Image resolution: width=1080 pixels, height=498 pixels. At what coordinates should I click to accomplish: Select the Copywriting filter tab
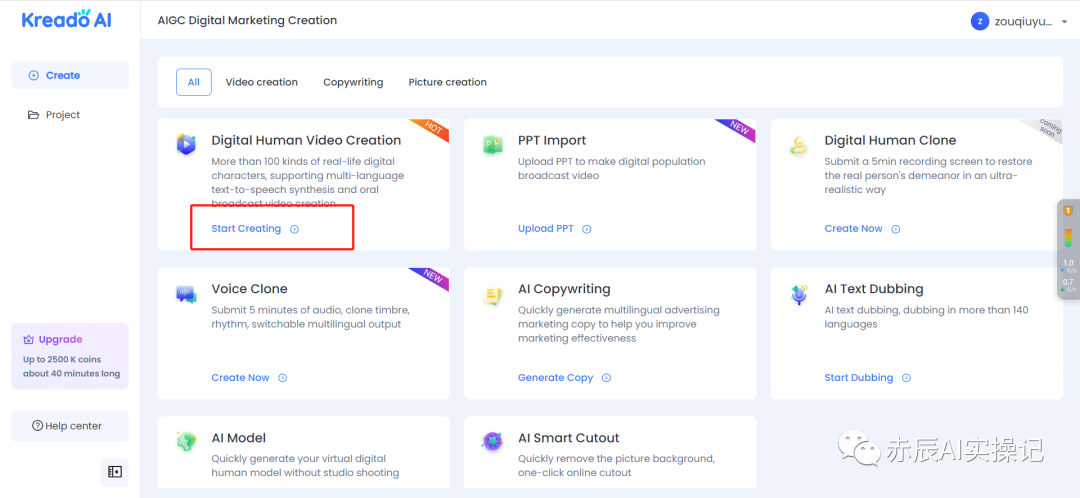point(353,82)
